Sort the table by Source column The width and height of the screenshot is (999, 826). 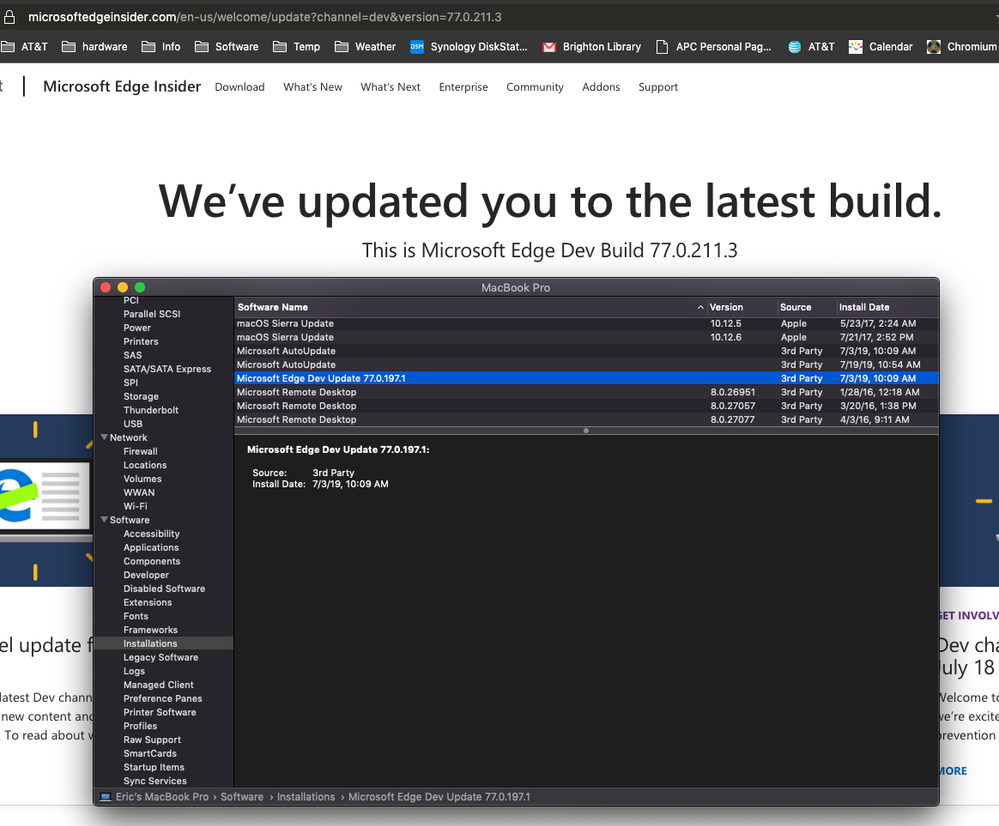(796, 307)
